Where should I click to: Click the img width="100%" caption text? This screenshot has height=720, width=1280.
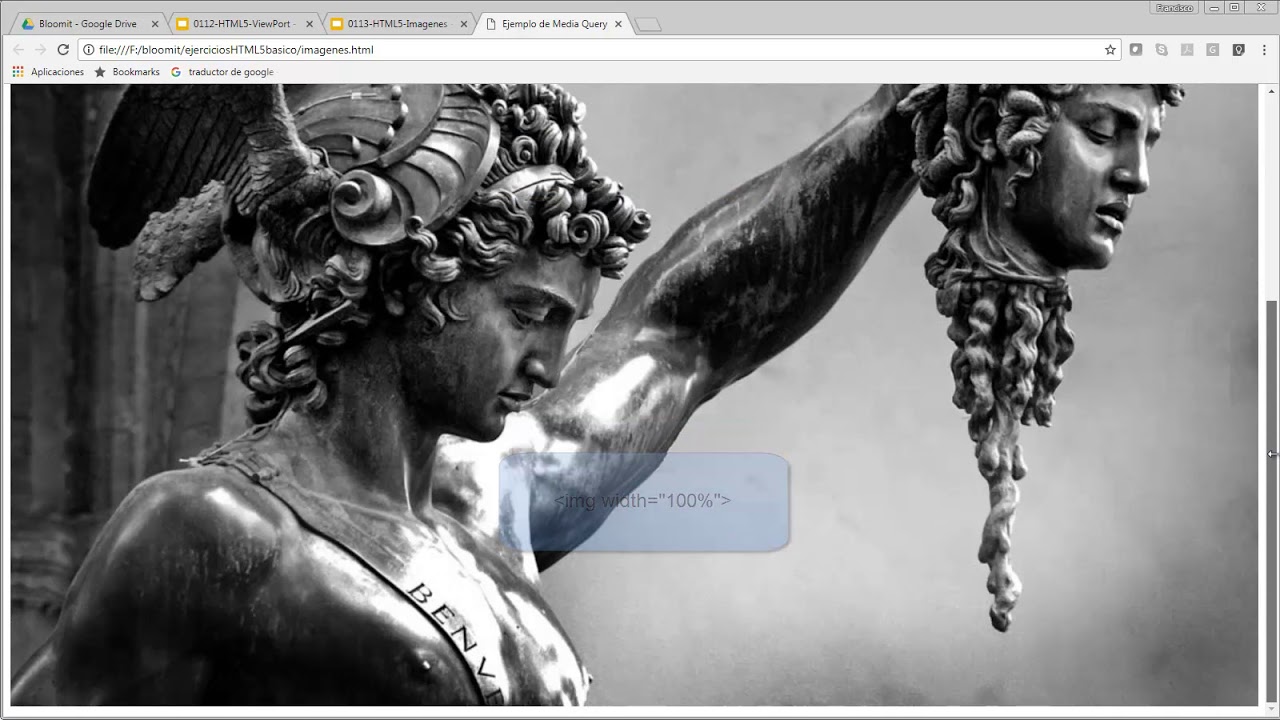[643, 501]
